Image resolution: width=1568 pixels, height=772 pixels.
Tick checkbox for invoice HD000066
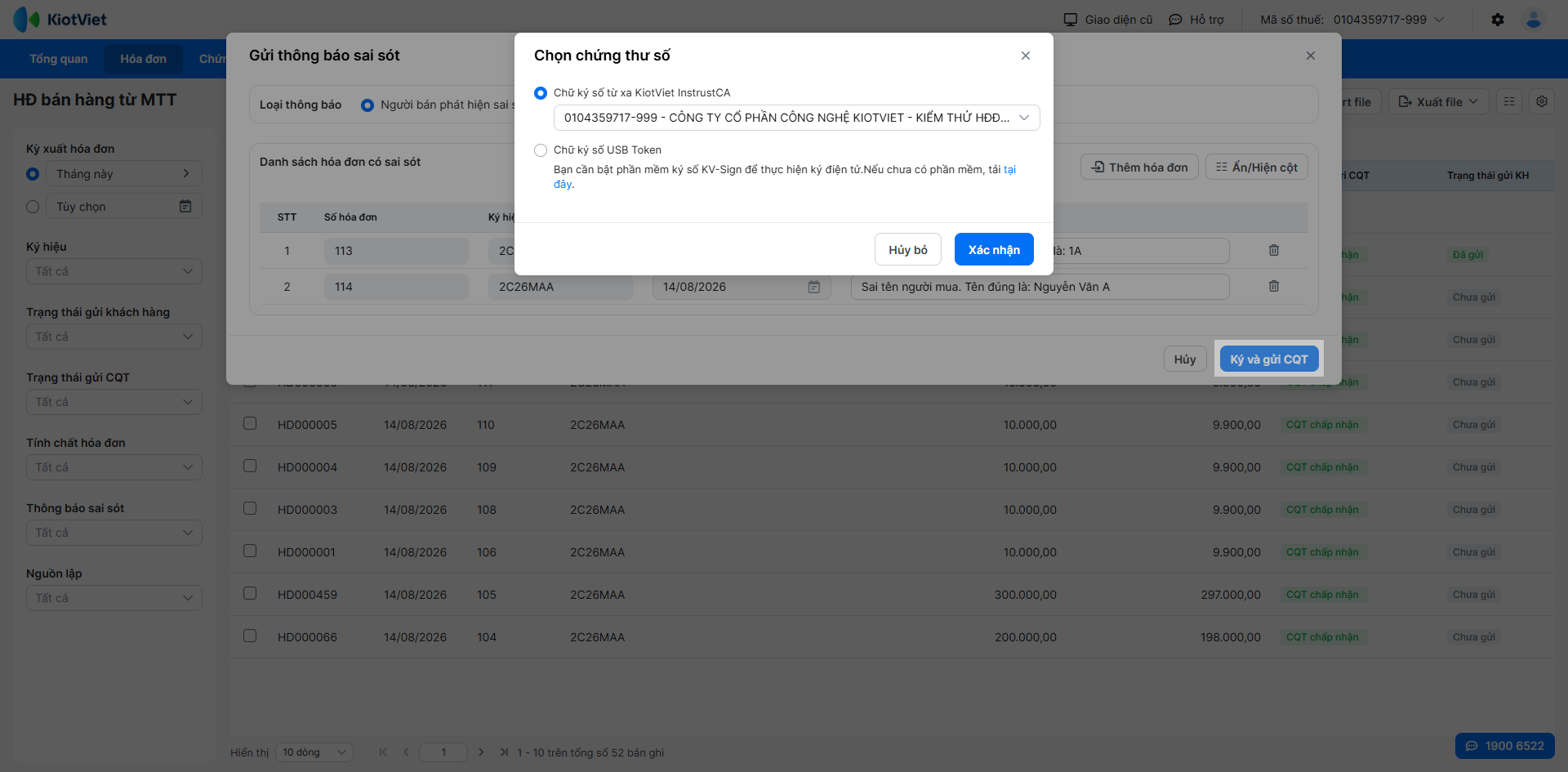pos(250,636)
